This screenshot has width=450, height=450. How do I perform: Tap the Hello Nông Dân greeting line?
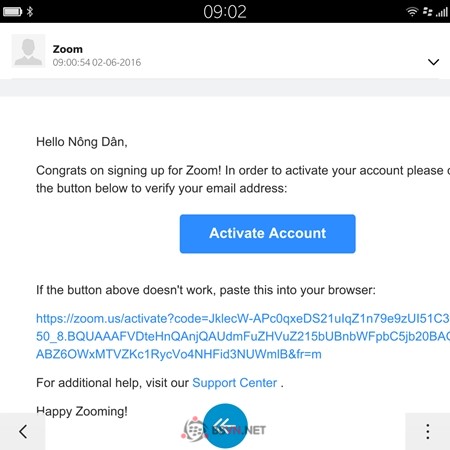(x=82, y=142)
